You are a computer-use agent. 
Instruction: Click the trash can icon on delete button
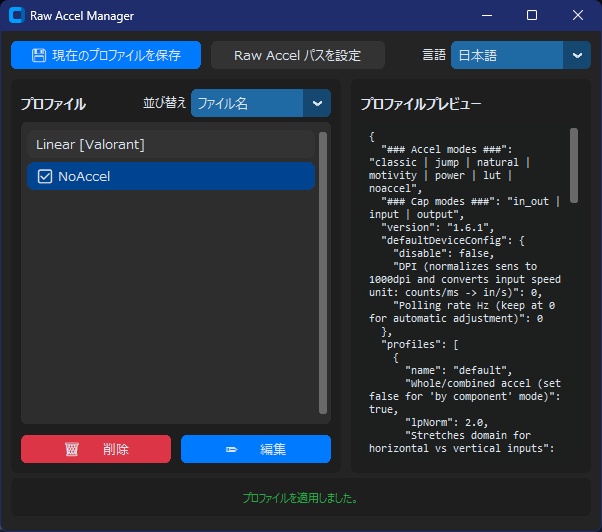(x=71, y=449)
